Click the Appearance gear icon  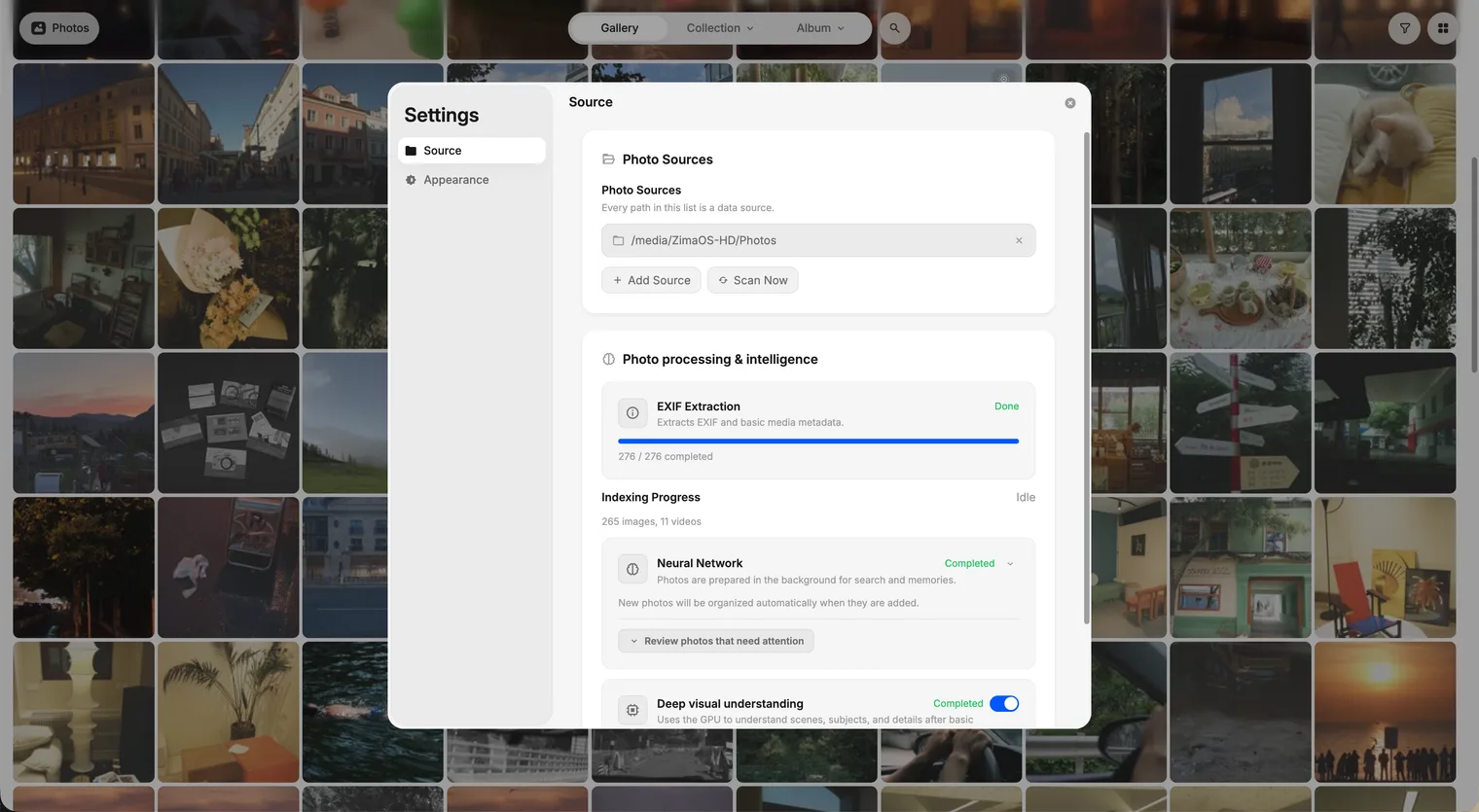pyautogui.click(x=411, y=180)
